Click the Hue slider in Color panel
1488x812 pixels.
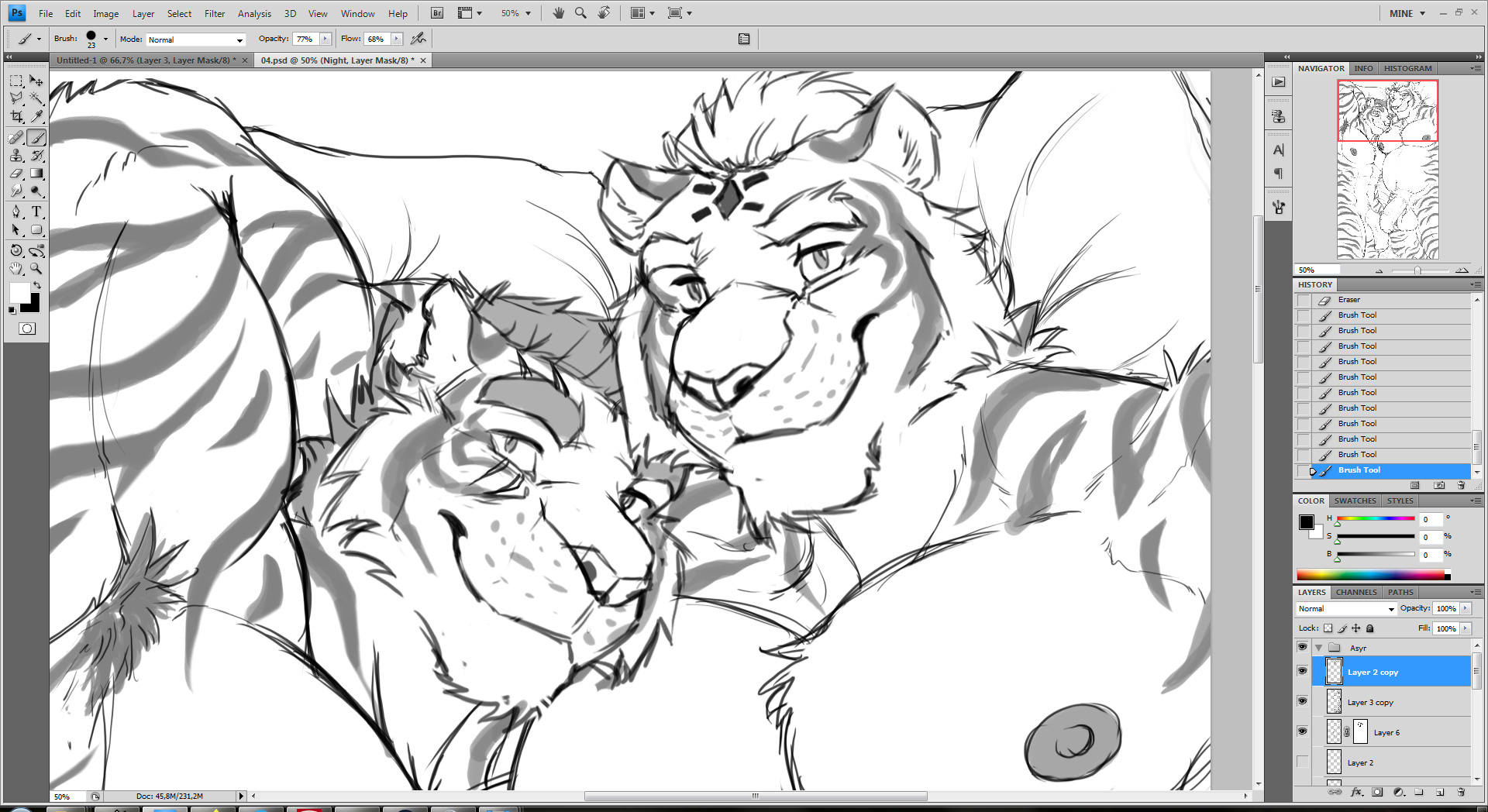[x=1376, y=518]
